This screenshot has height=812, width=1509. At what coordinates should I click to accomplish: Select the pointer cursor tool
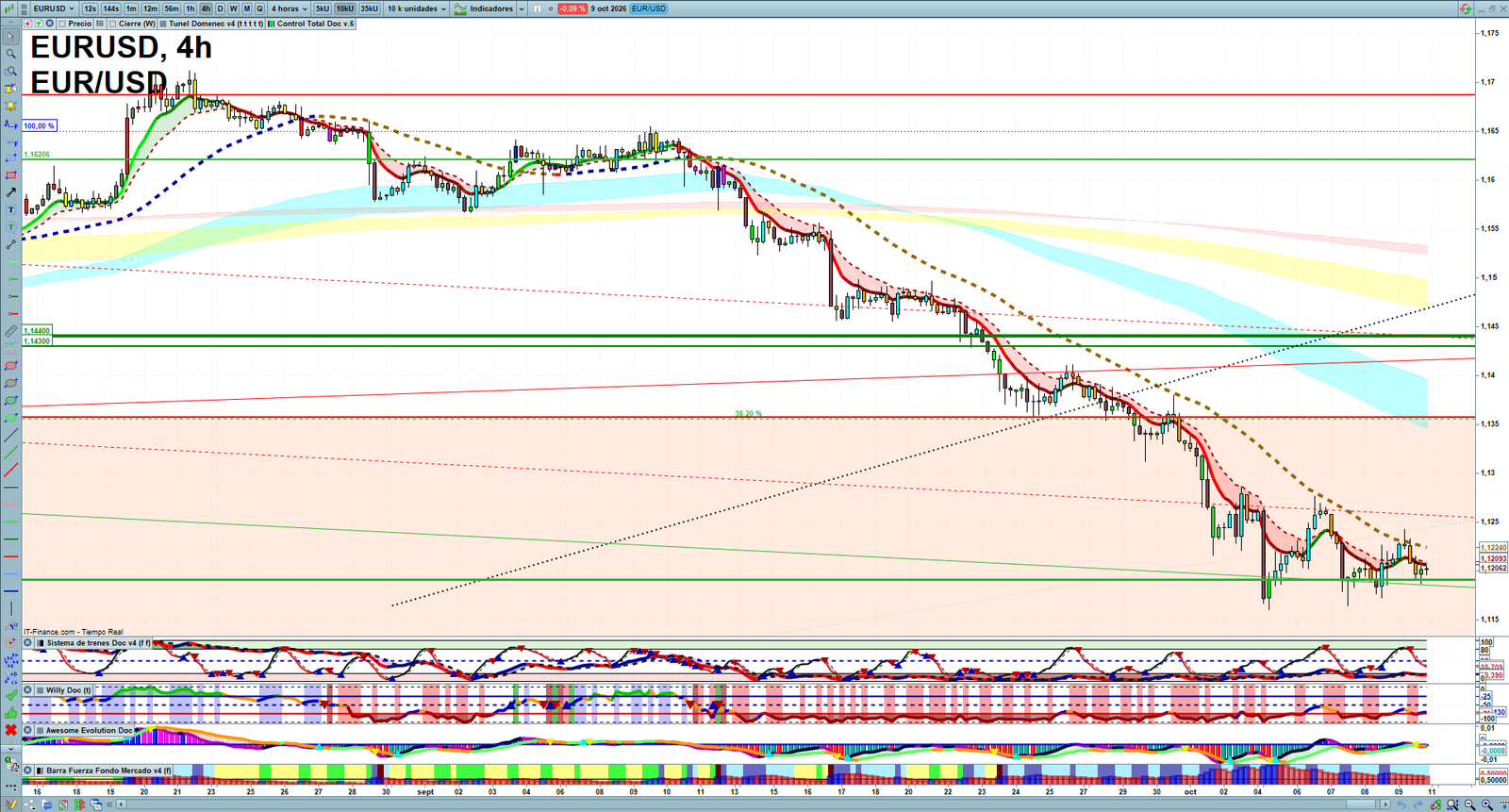pyautogui.click(x=10, y=37)
